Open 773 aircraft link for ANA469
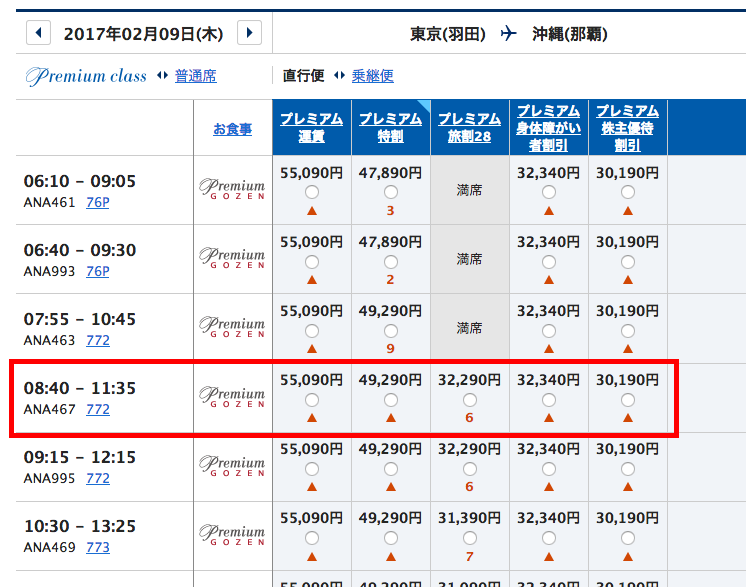755x587 pixels. click(98, 547)
